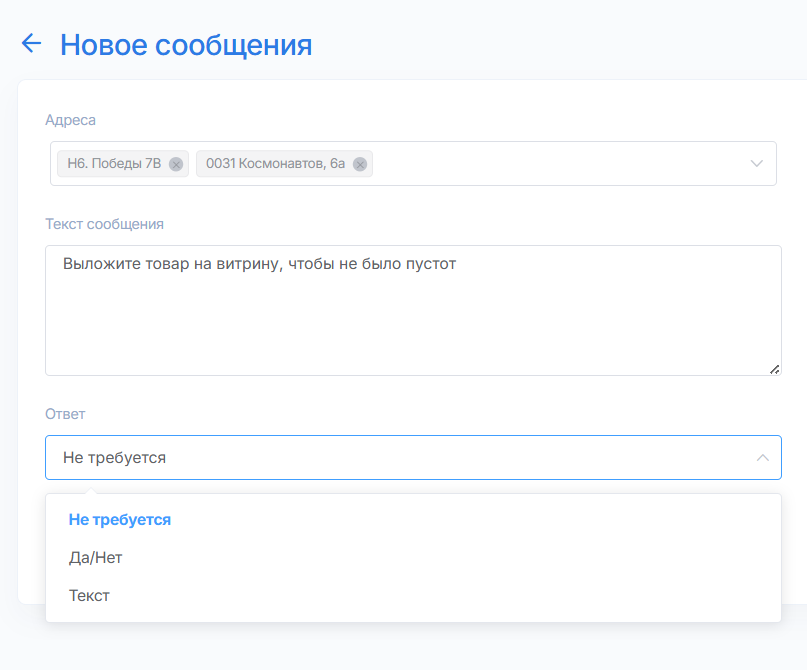Click the textarea resize handle corner

click(x=775, y=369)
